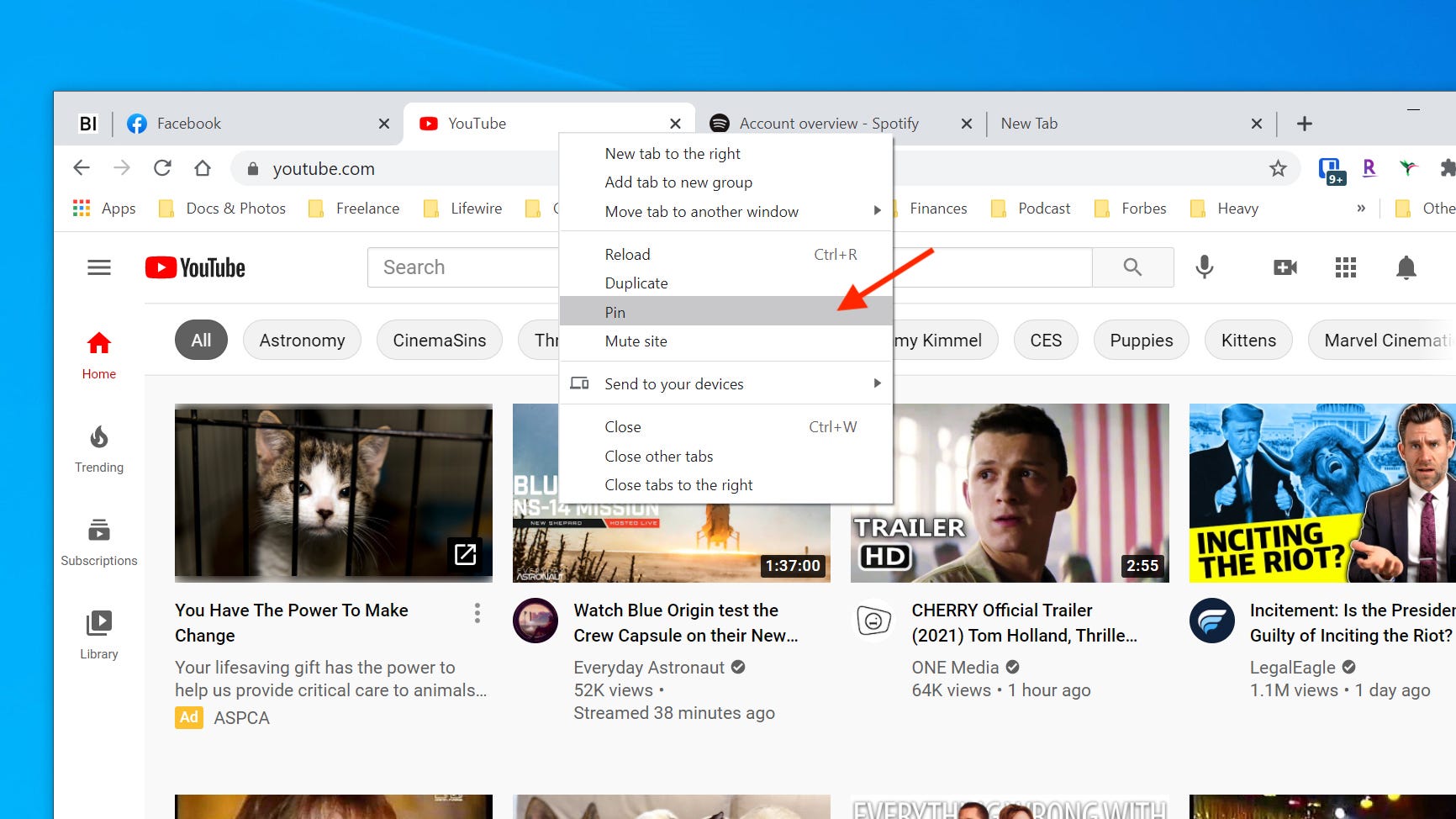Choose New tab to the right
Screen dimensions: 1456x819
[x=725, y=153]
